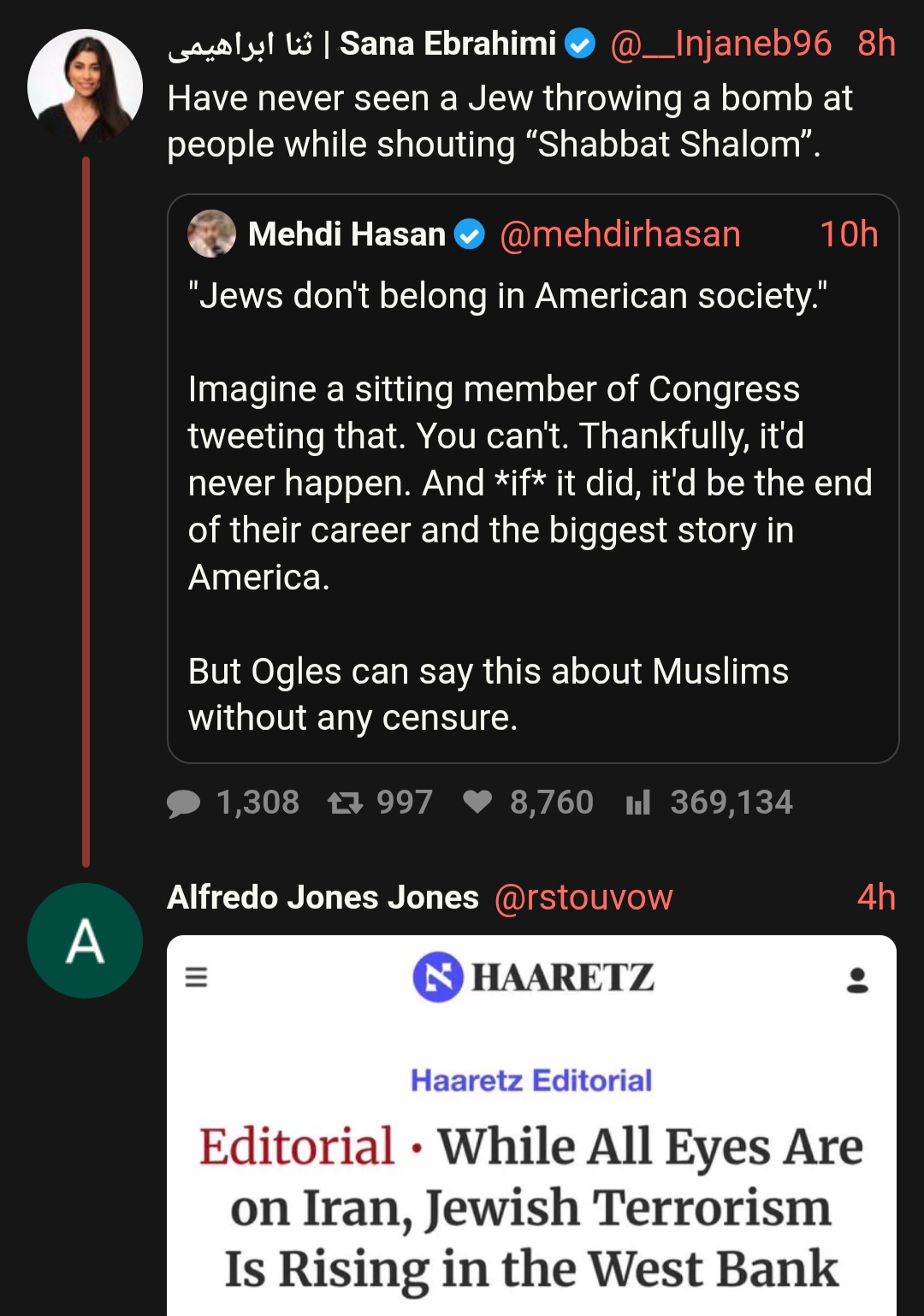
Task: Open the @rstouvow handle link
Action: click(583, 898)
